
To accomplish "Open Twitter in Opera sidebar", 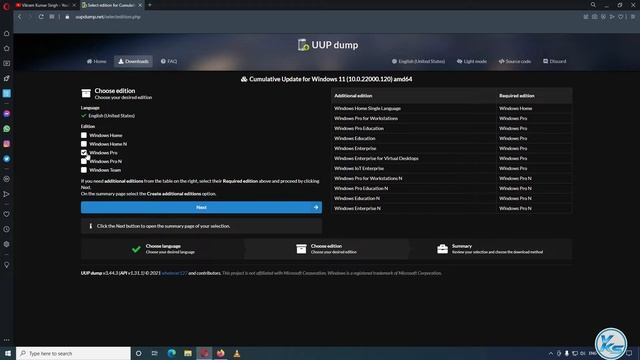I will pyautogui.click(x=7, y=159).
